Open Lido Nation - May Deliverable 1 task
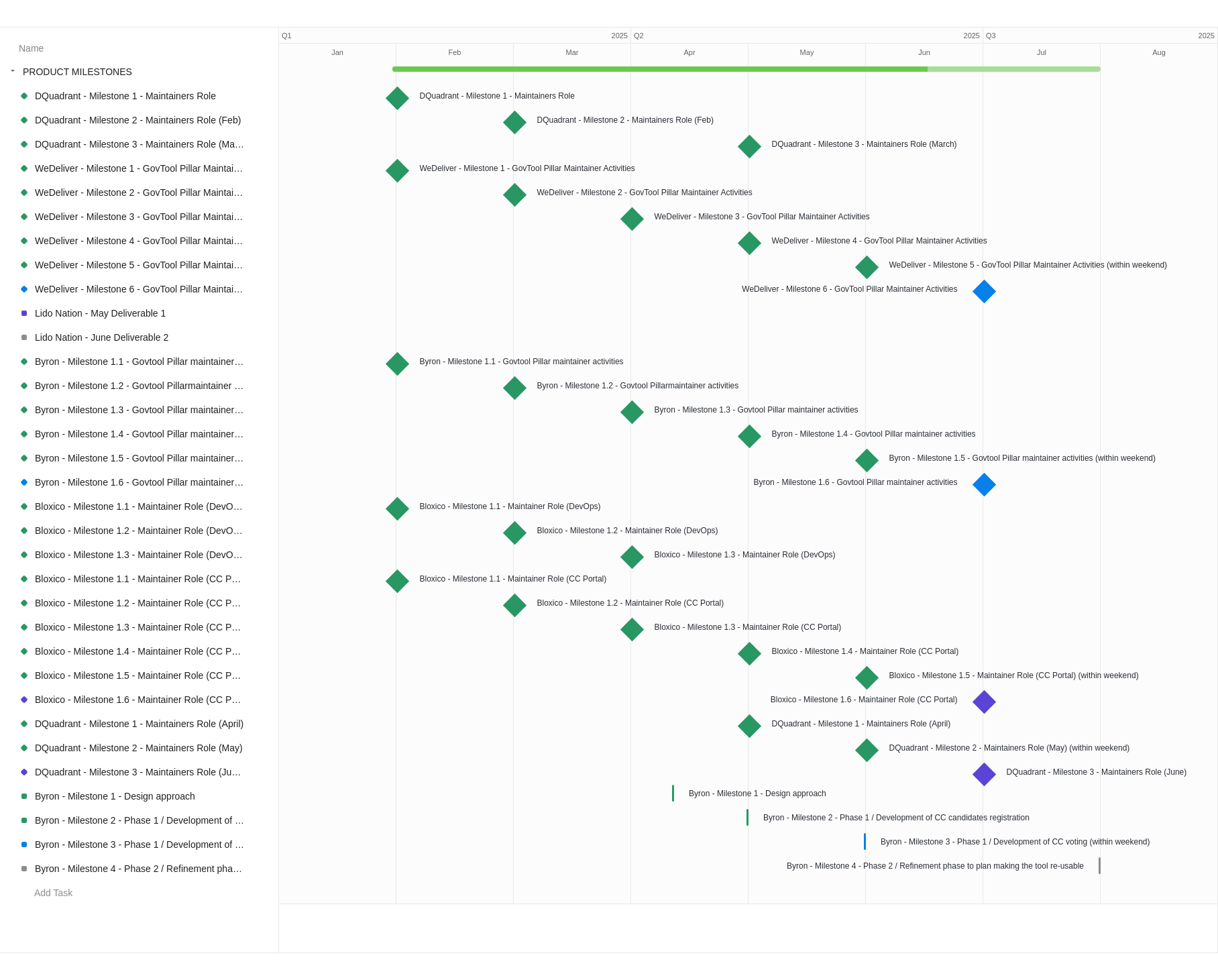This screenshot has width=1218, height=980. pyautogui.click(x=100, y=313)
